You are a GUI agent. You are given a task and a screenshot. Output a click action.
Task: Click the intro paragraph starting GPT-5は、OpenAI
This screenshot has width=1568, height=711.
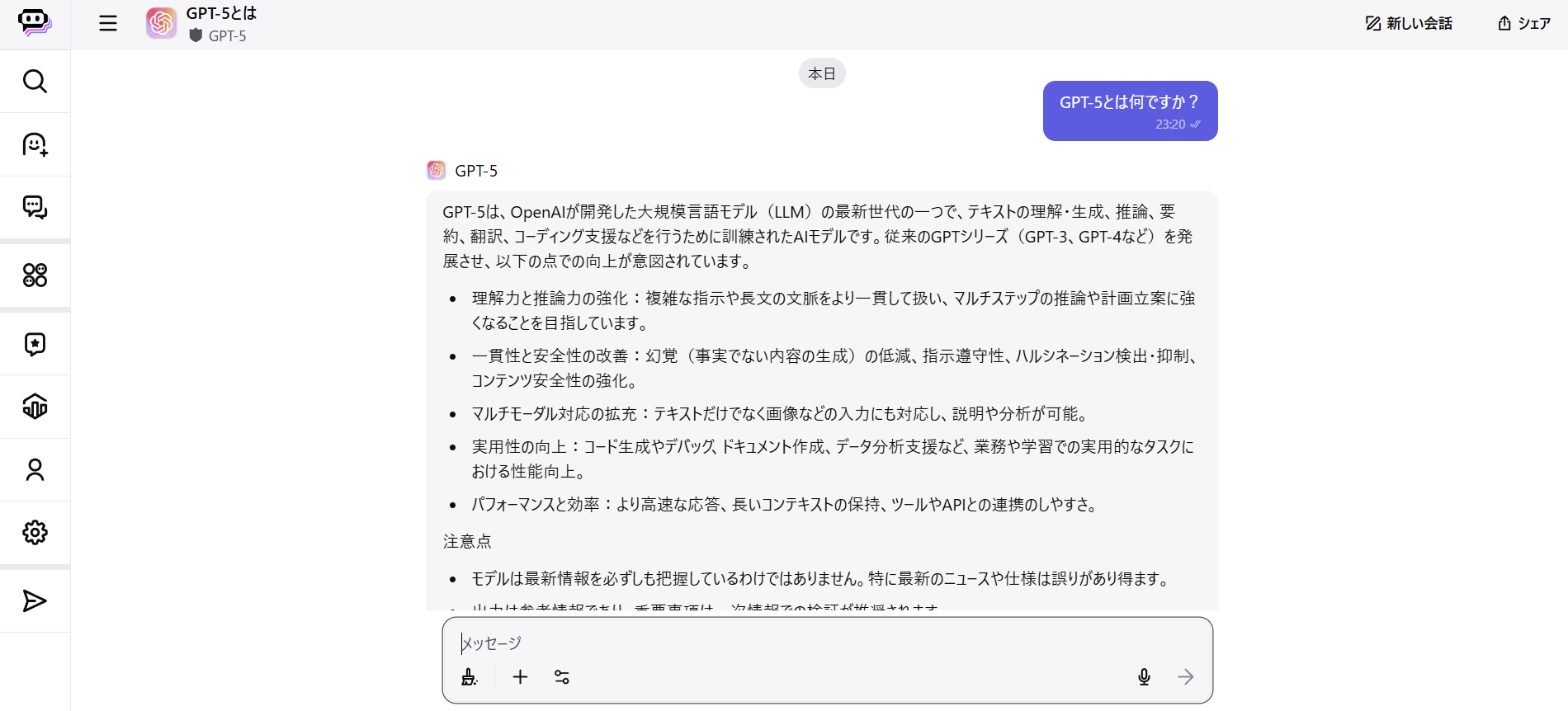pyautogui.click(x=818, y=237)
